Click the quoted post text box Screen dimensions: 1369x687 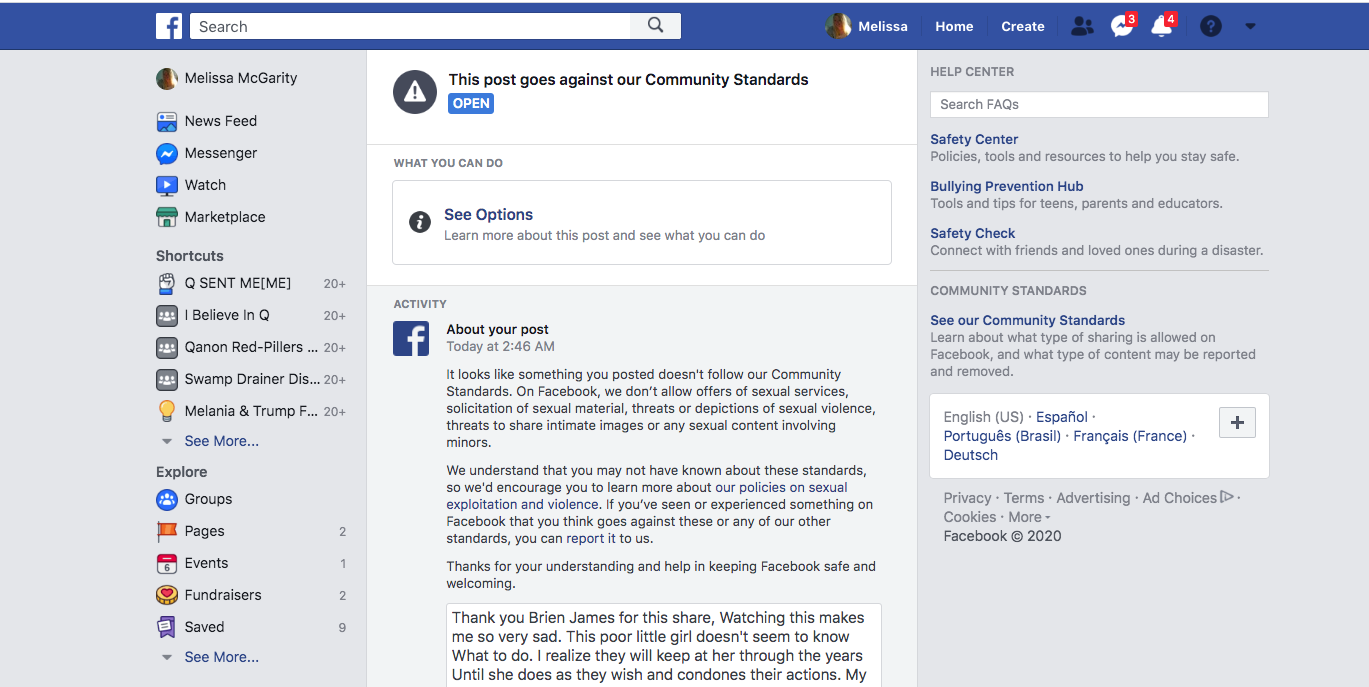pos(664,645)
